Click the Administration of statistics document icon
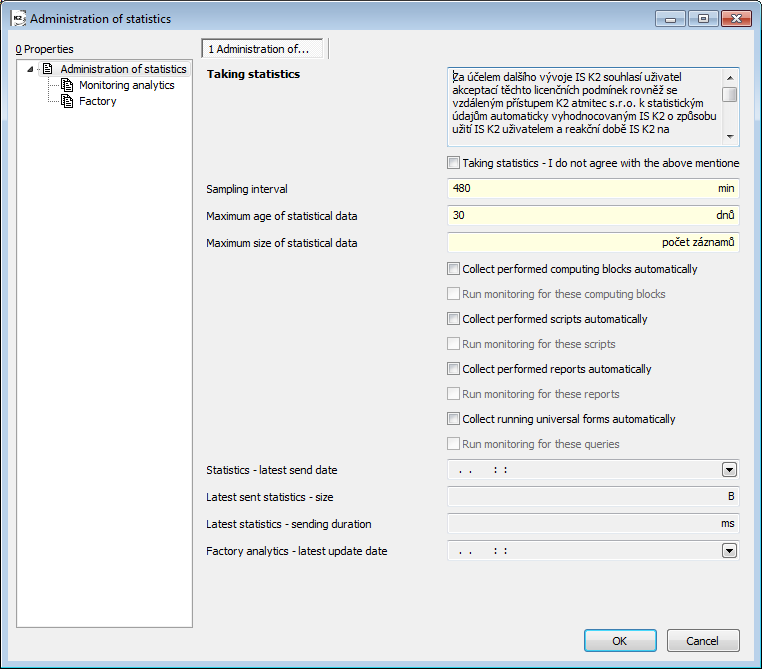 pos(48,69)
